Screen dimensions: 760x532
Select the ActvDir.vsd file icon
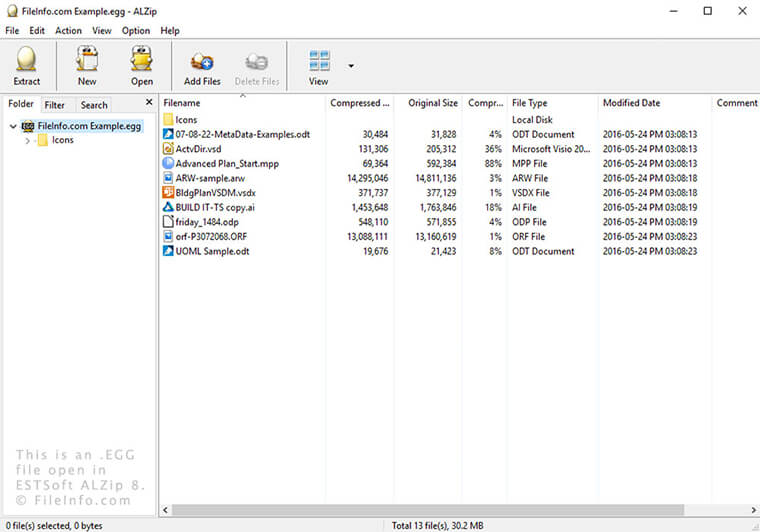point(168,149)
